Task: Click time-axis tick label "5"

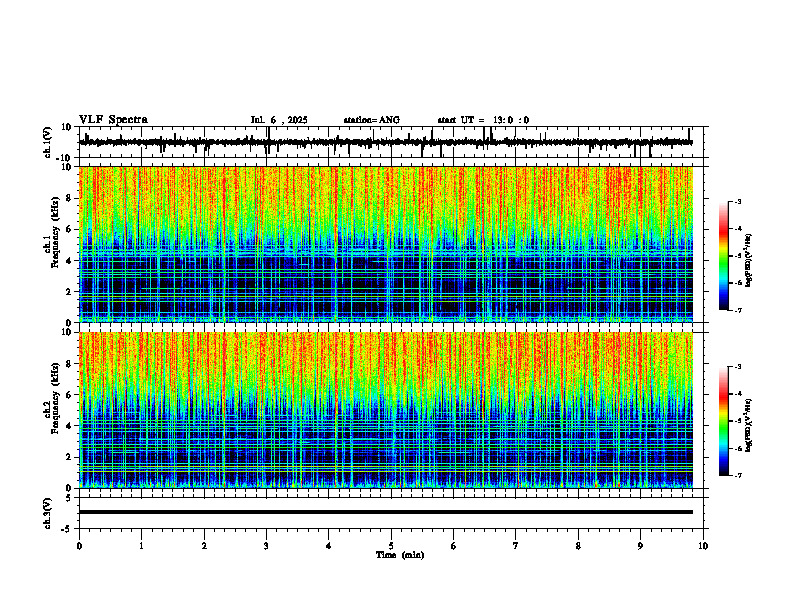Action: click(391, 546)
